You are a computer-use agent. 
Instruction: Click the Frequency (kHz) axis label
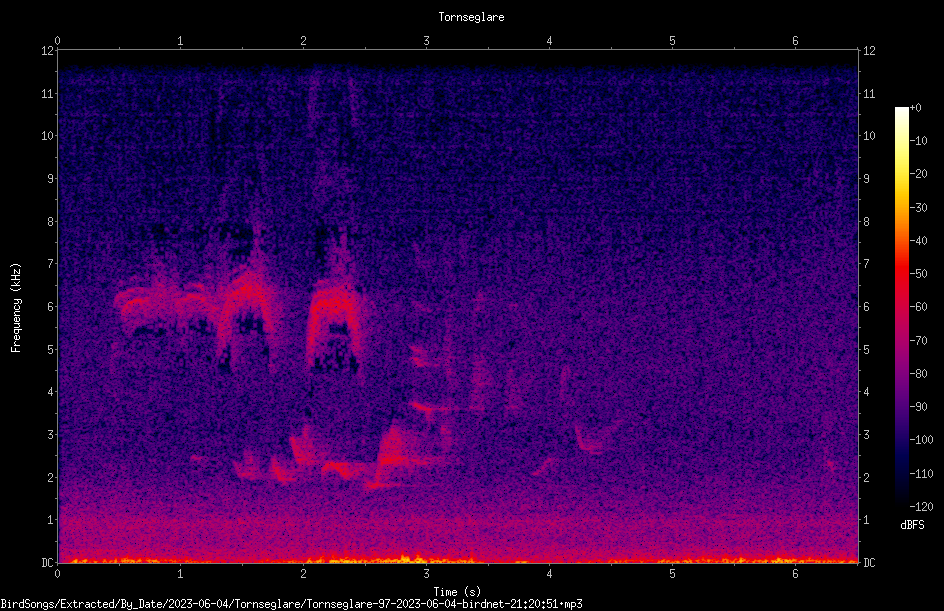pos(16,308)
